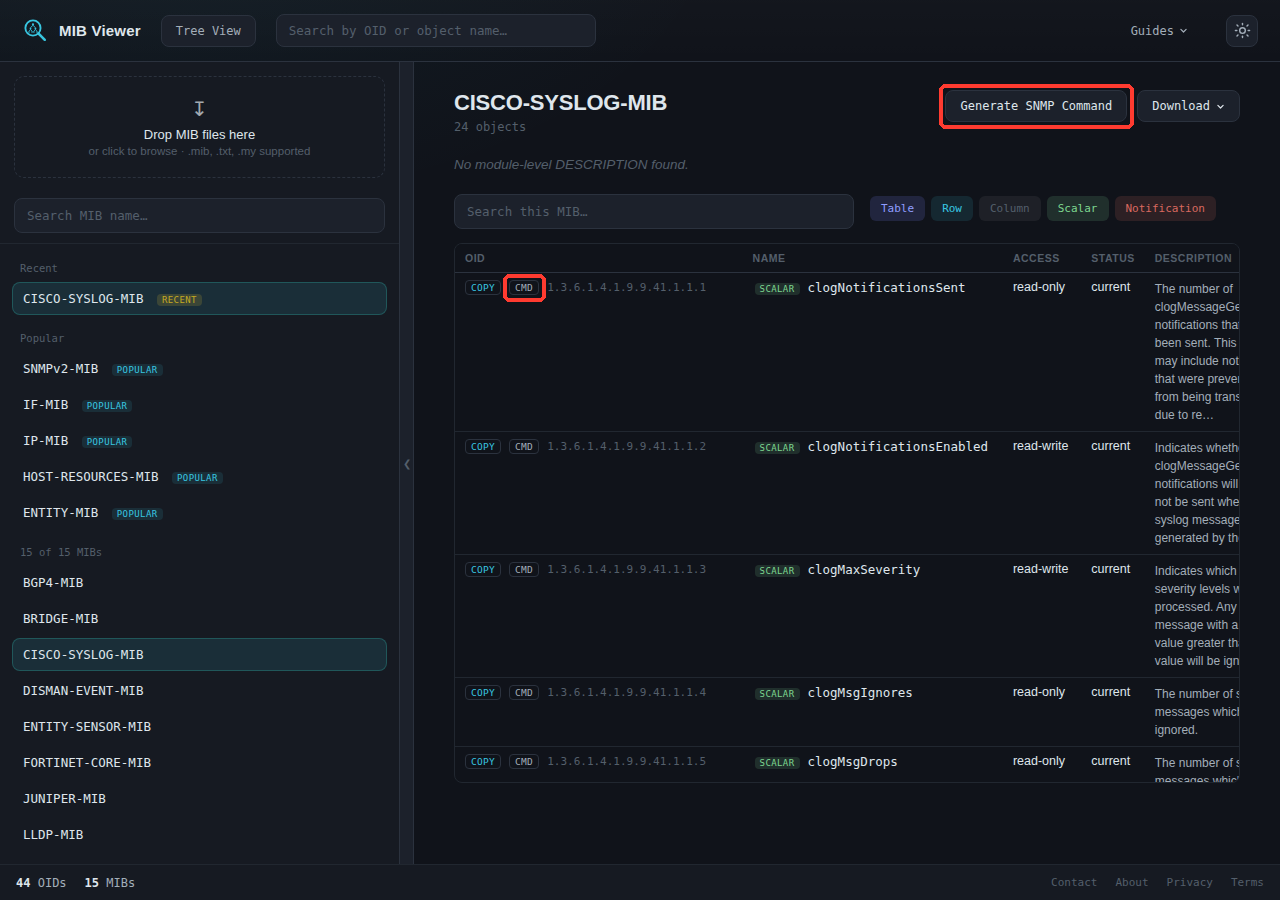Copy OID for clogNotificationsEnabled
The height and width of the screenshot is (900, 1280).
483,447
